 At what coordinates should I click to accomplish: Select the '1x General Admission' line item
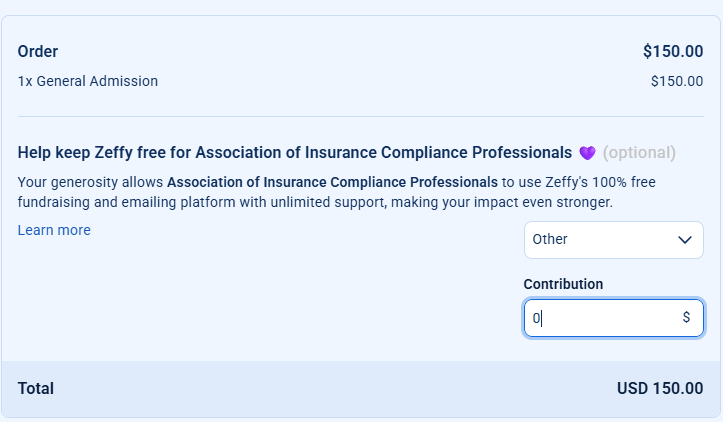[88, 81]
